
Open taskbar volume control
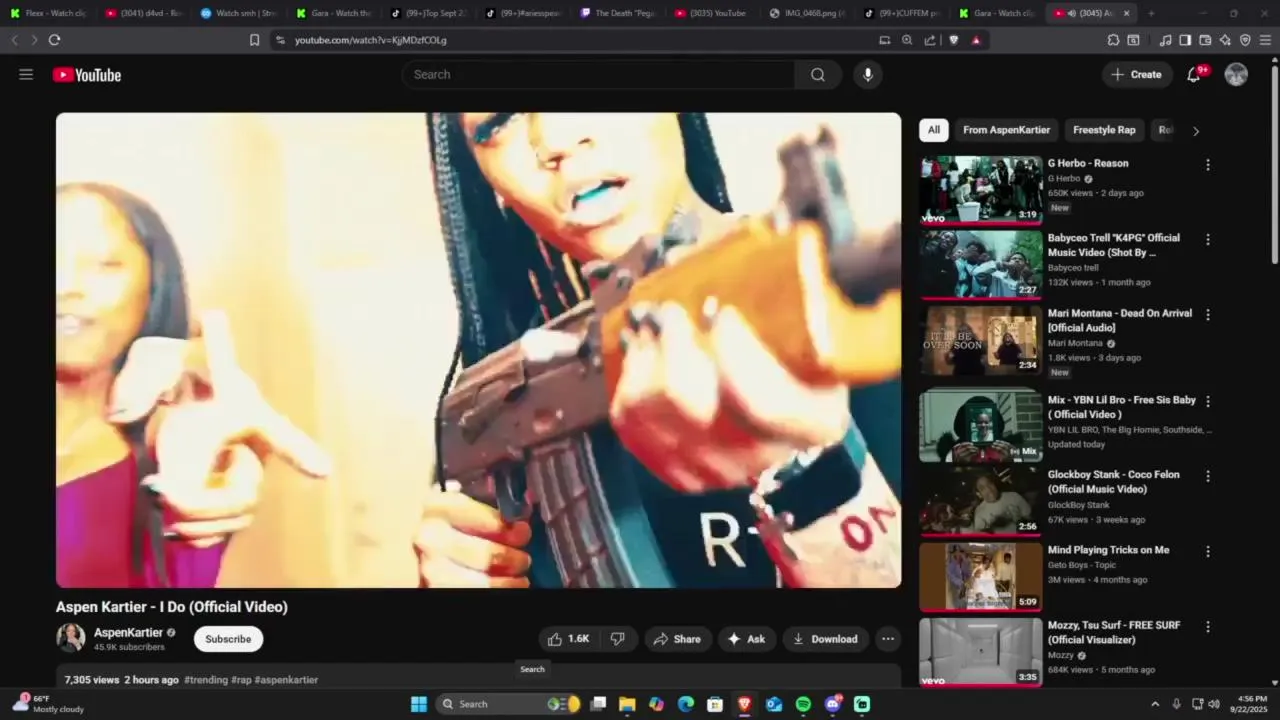1214,704
